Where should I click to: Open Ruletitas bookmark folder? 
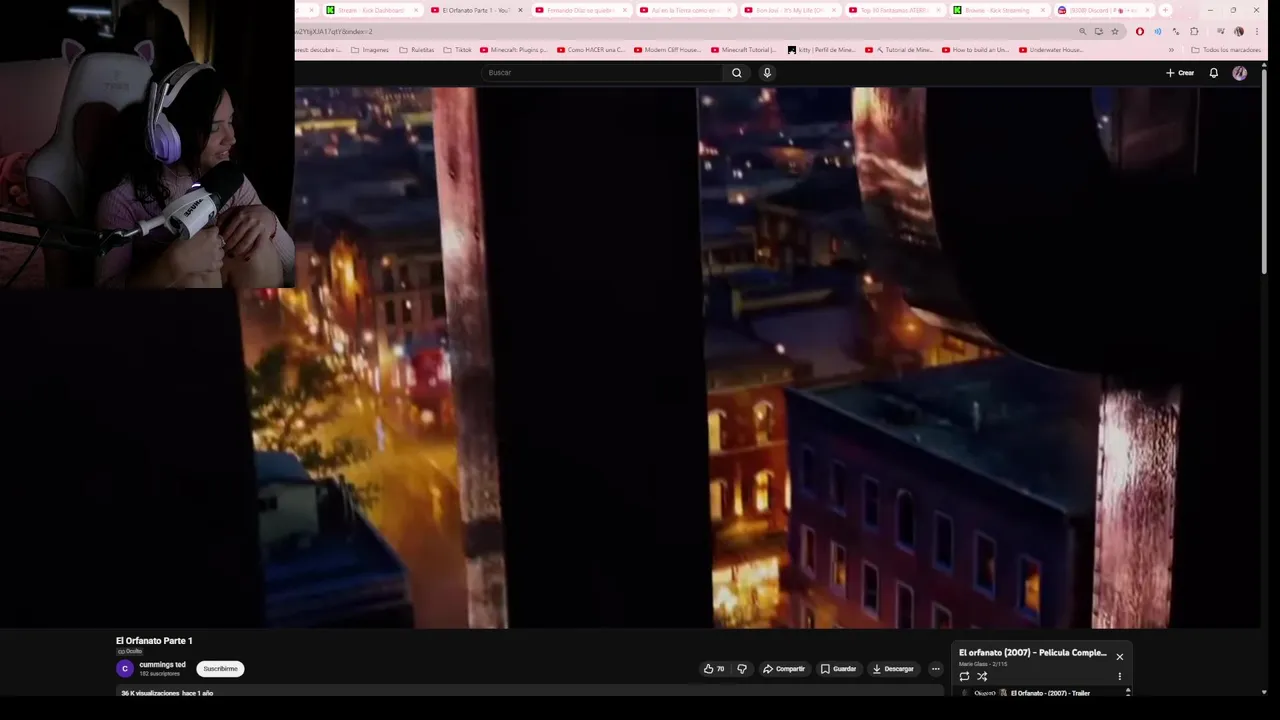pyautogui.click(x=417, y=50)
